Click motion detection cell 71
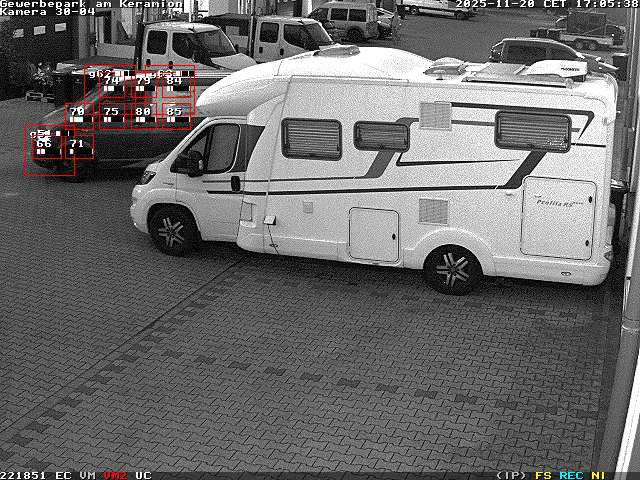The width and height of the screenshot is (640, 480). pos(77,145)
